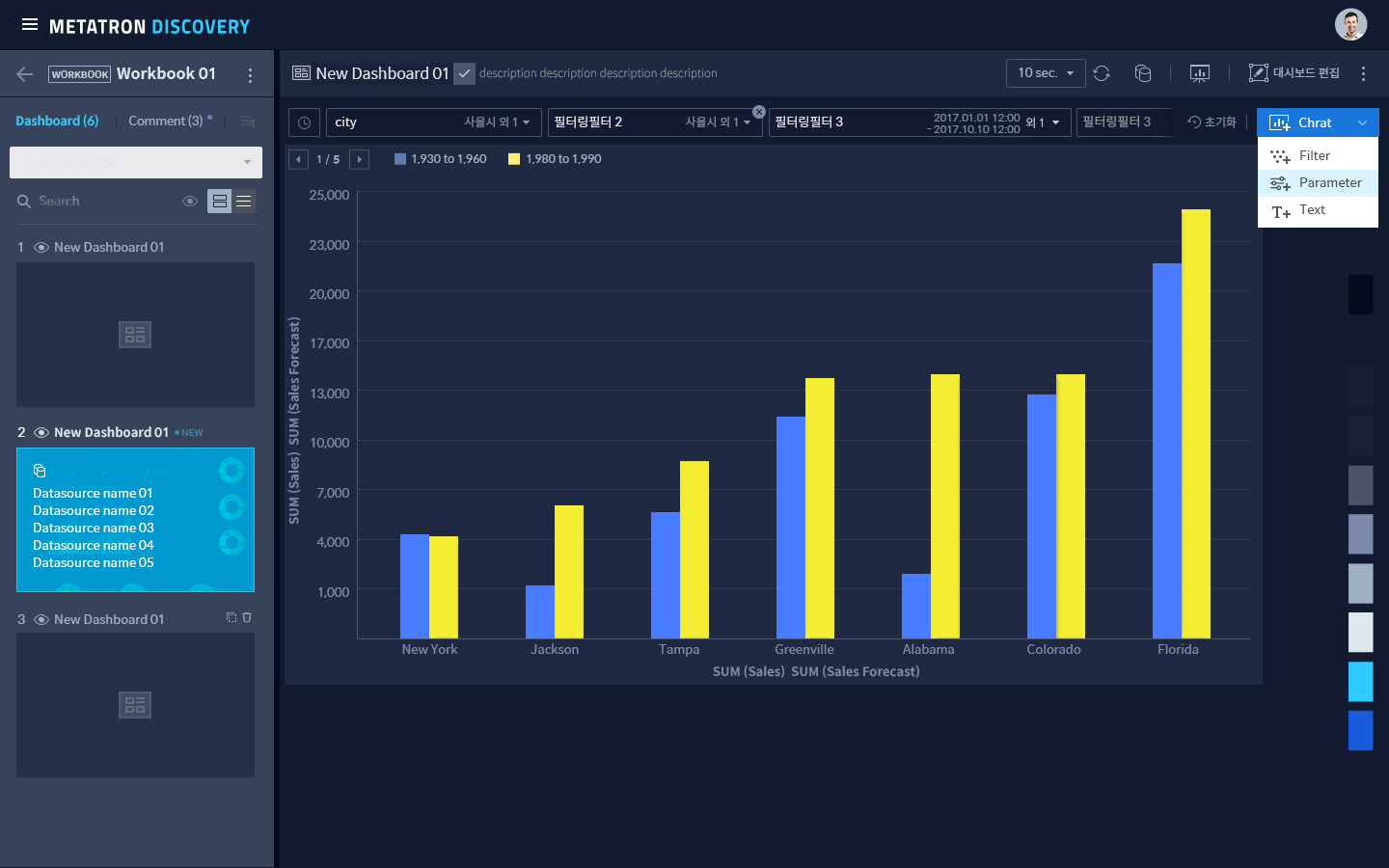Click the Alabama blue sales bar
This screenshot has width=1389, height=868.
(916, 606)
